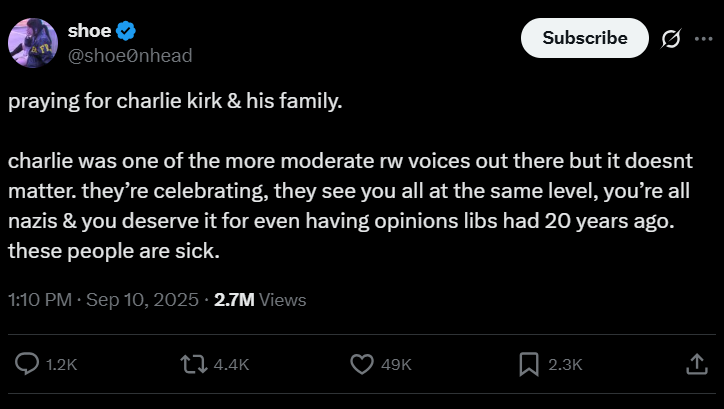Share the tweet via the upload arrow icon
Screen dimensions: 724x409
[696, 365]
